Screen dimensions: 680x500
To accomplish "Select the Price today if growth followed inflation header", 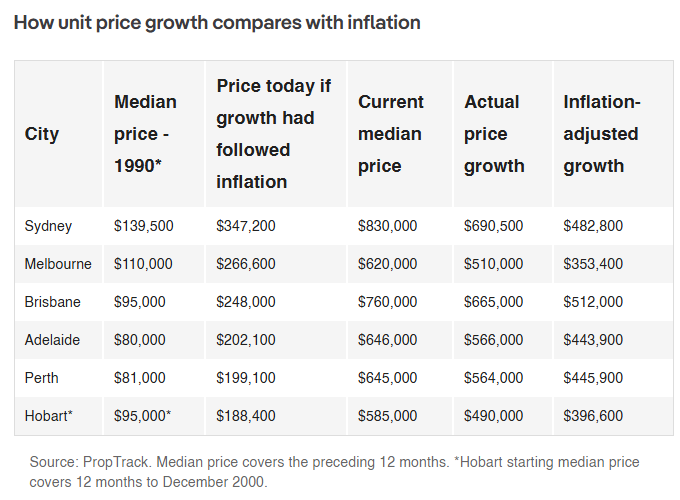I will point(274,134).
